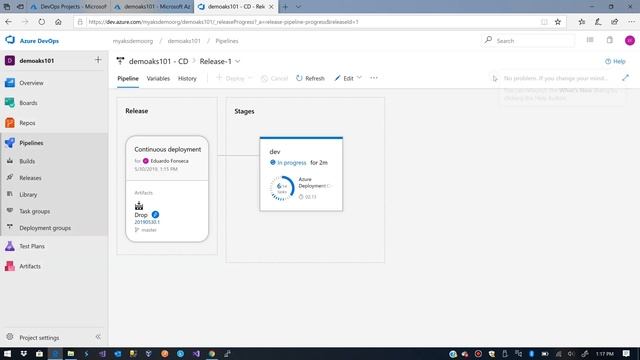
Task: Open Repos in the sidebar
Action: [27, 123]
